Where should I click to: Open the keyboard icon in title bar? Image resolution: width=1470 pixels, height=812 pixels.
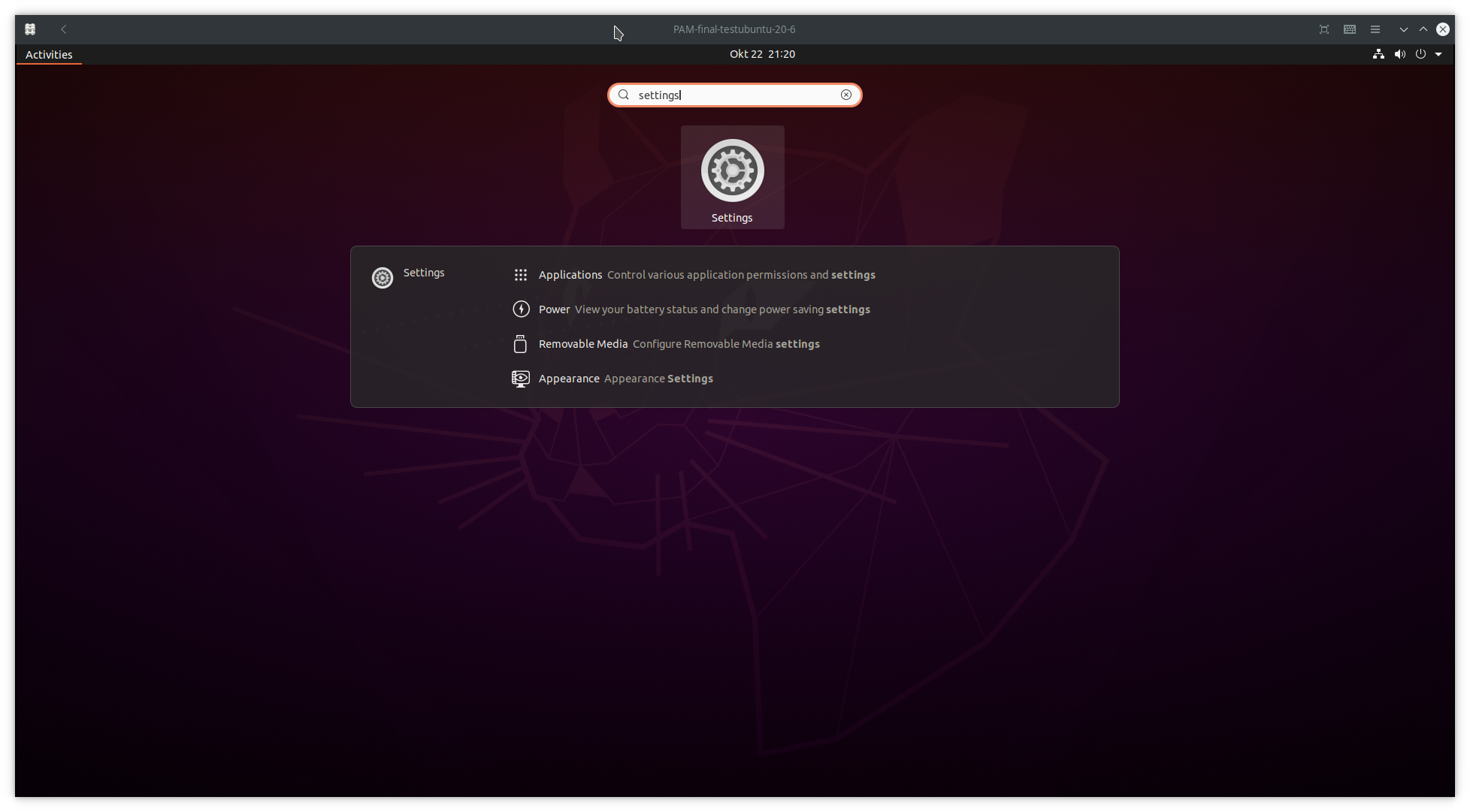pos(1350,29)
